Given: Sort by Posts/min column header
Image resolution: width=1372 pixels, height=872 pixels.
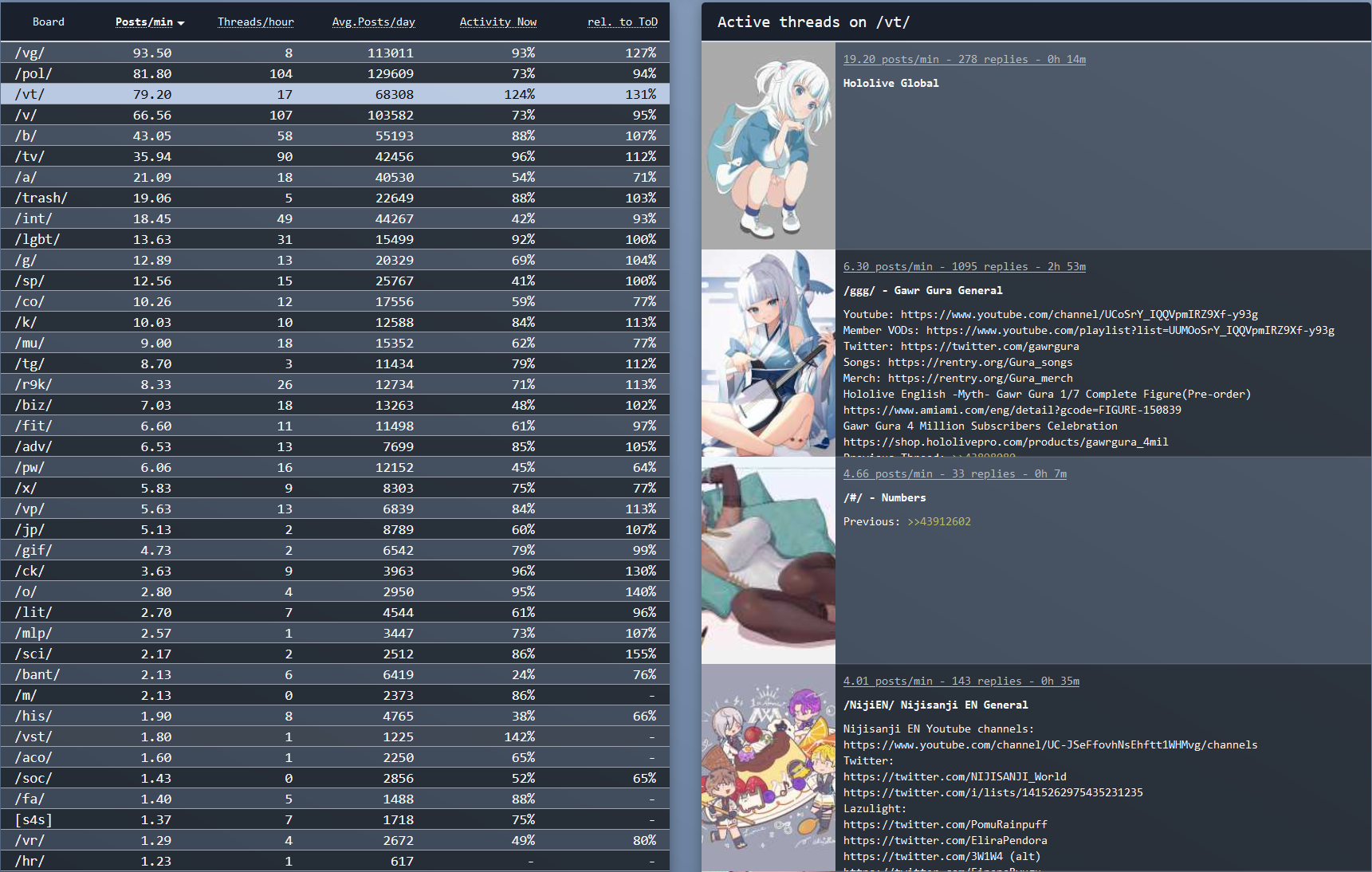Looking at the screenshot, I should (x=144, y=22).
